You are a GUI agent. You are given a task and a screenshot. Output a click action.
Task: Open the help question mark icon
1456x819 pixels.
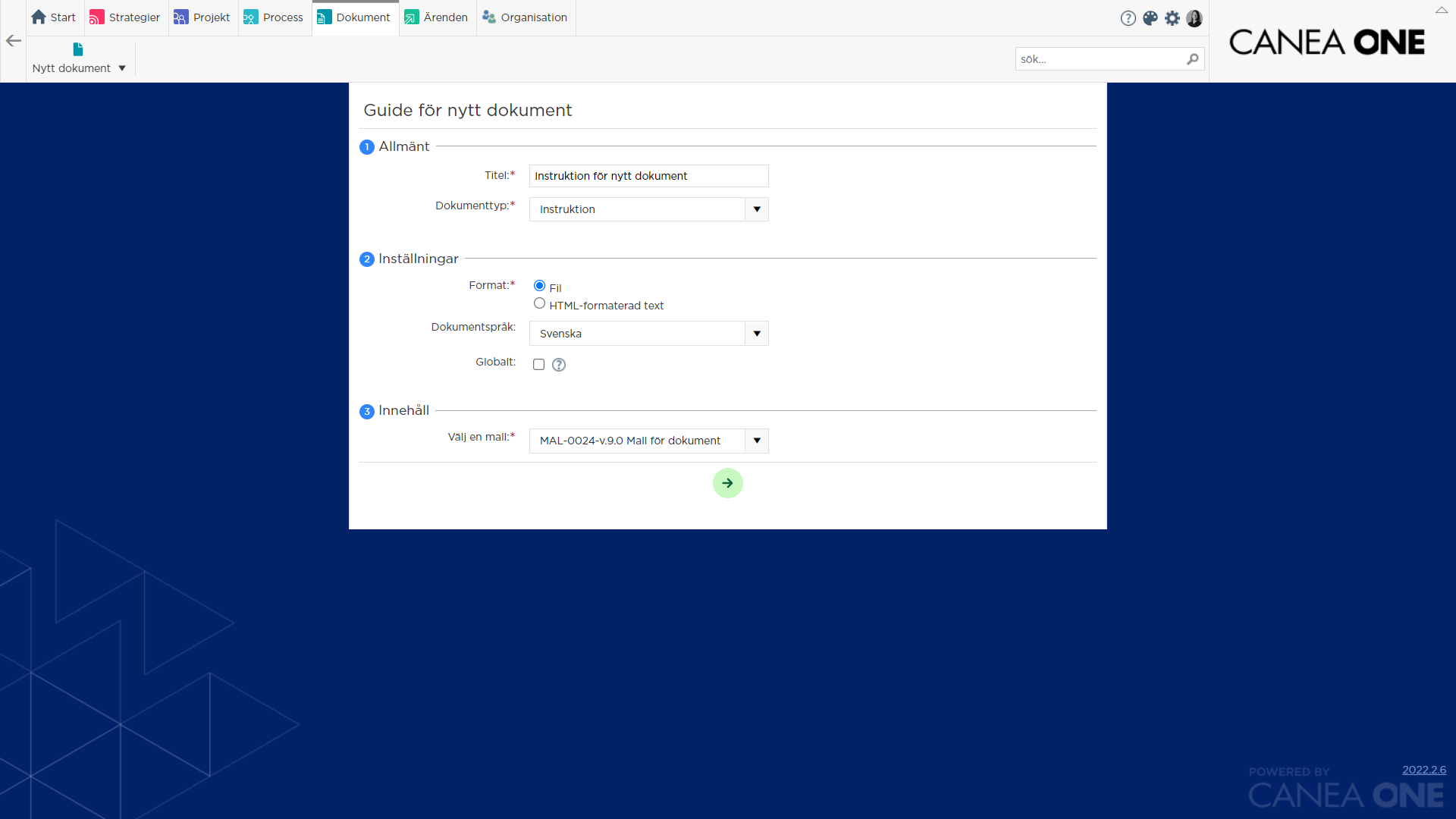coord(1128,17)
